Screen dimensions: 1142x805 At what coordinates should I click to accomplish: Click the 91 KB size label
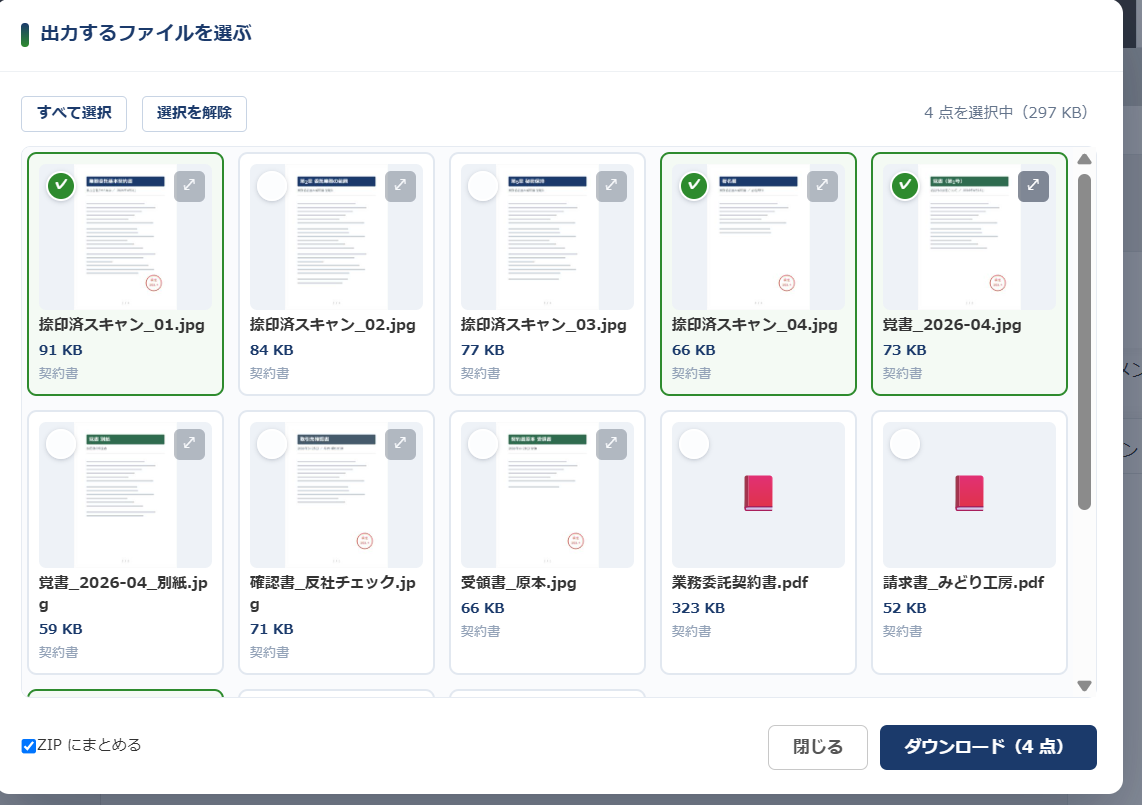click(x=60, y=350)
